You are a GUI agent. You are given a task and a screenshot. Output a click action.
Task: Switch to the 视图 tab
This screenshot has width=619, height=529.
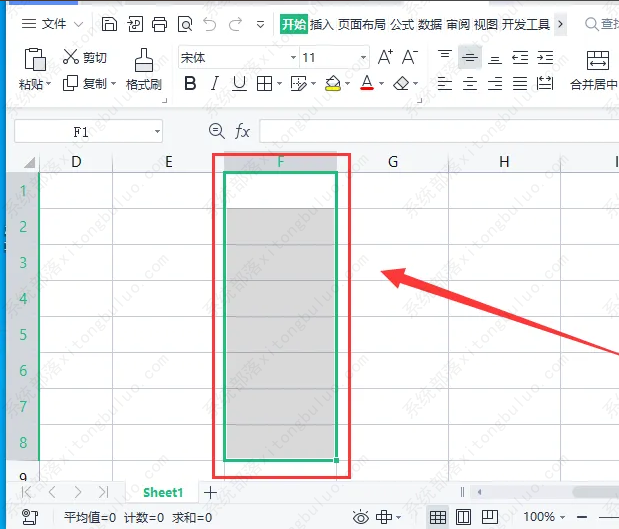(x=486, y=24)
